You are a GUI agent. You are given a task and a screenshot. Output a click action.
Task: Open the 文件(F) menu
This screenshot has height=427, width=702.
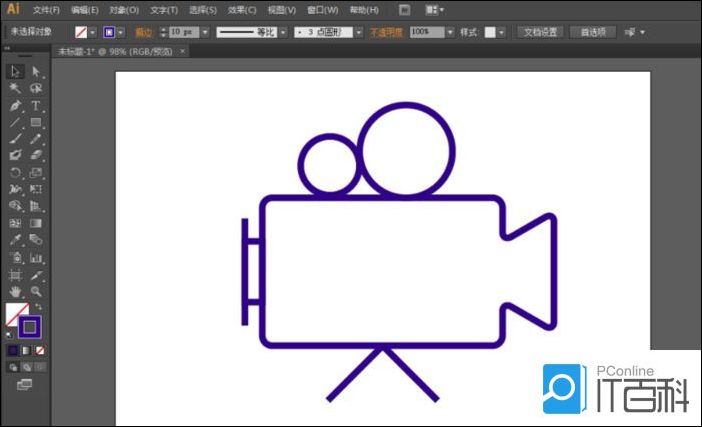46,9
